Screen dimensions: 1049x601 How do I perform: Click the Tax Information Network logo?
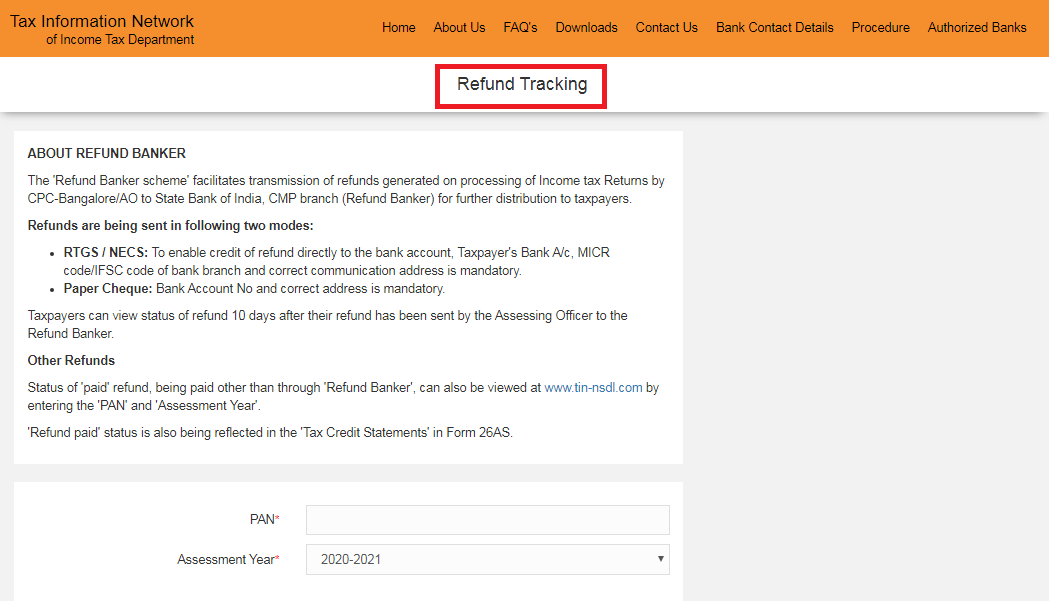101,20
